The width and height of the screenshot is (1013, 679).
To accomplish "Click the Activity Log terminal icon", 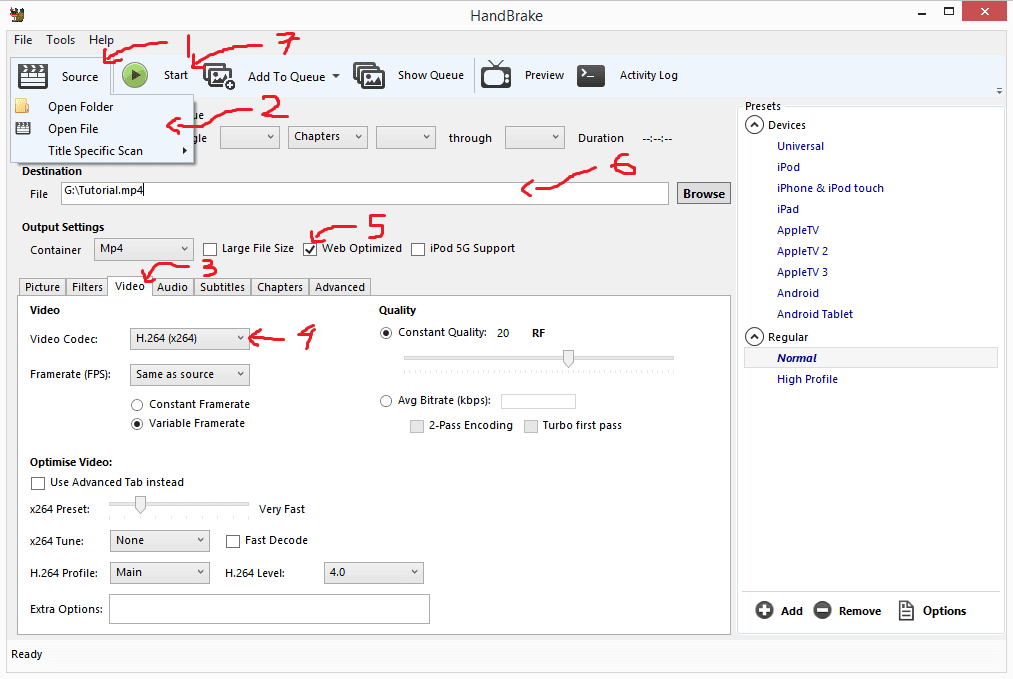I will coord(590,76).
